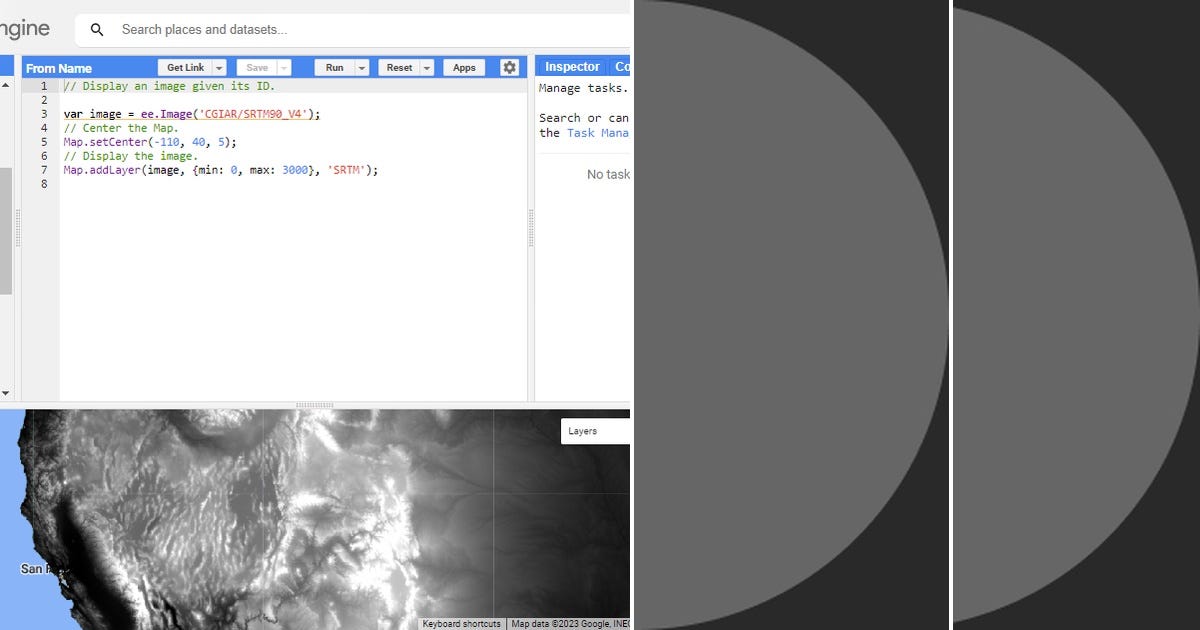
Task: Select the From Name script tab
Action: point(60,68)
